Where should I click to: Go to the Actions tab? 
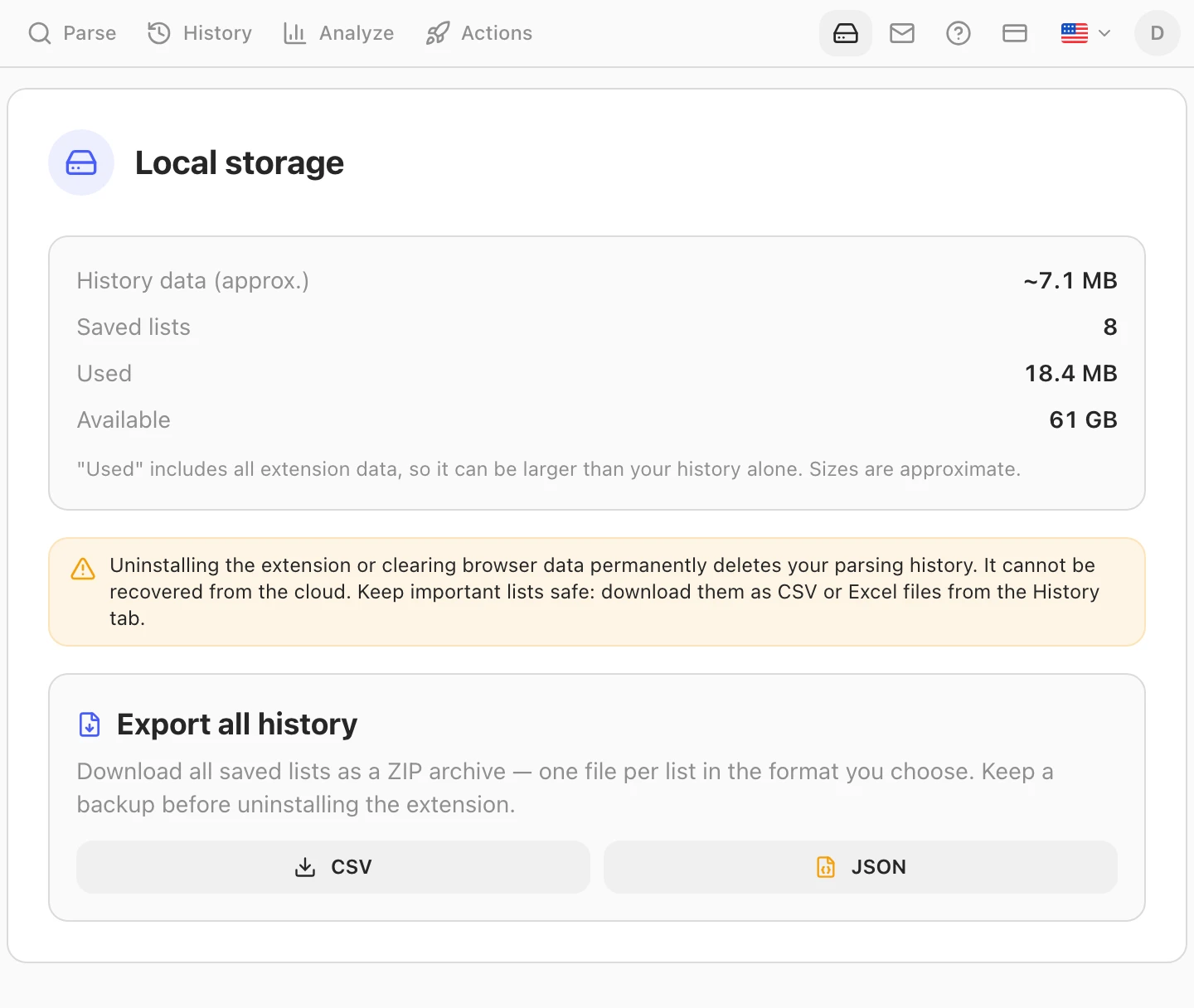(479, 33)
